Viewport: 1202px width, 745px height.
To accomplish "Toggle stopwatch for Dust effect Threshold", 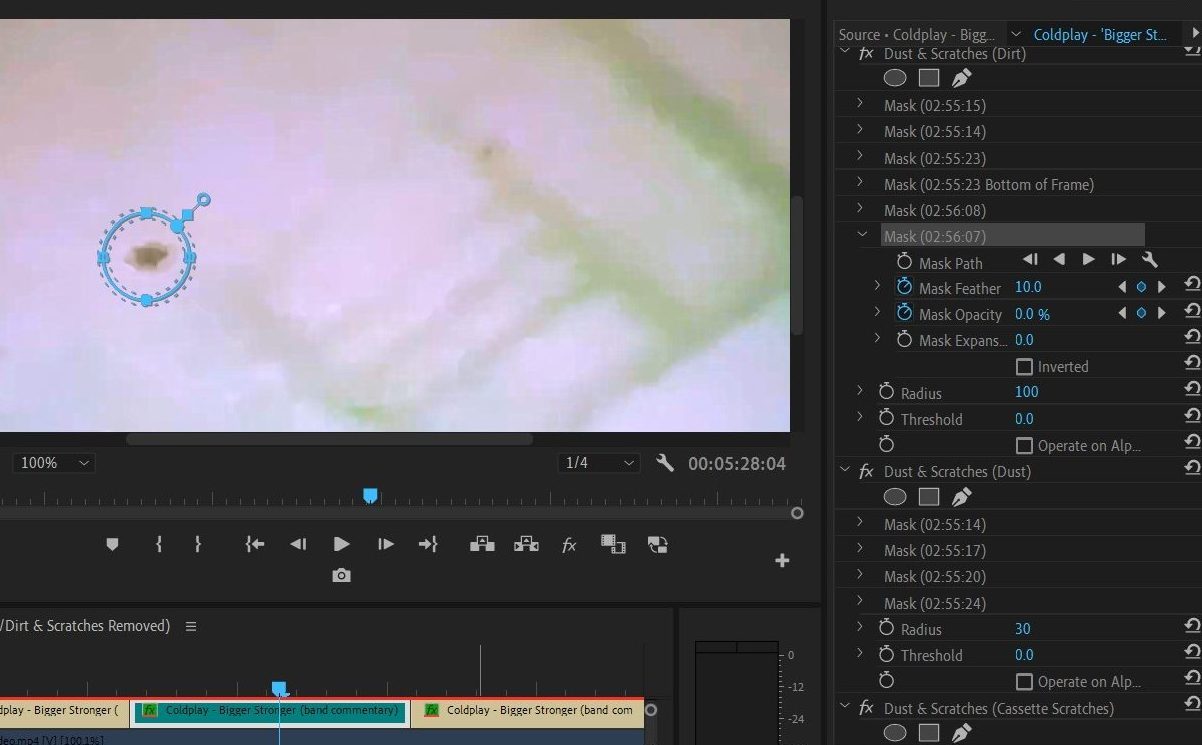I will [886, 654].
